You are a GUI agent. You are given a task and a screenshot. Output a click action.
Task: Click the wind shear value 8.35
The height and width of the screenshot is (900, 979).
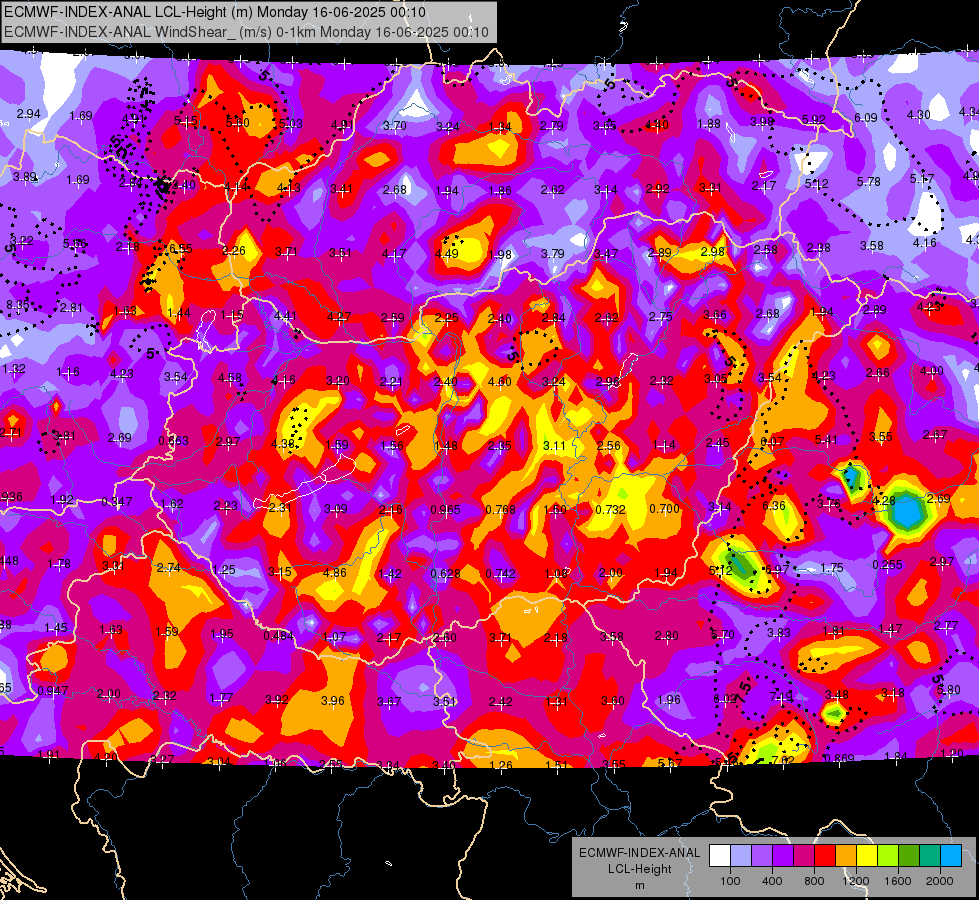18,305
